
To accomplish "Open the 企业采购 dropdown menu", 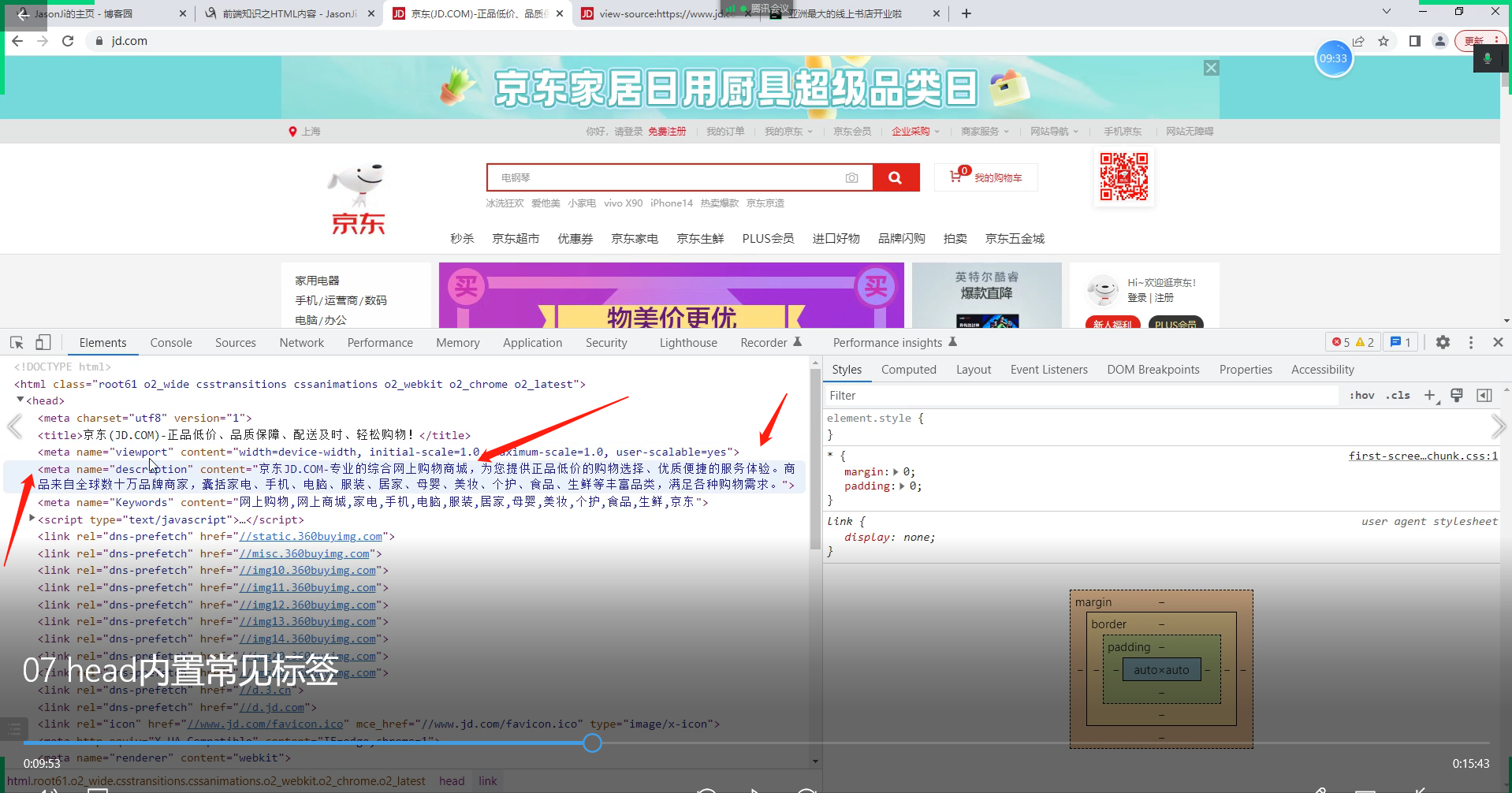I will point(915,132).
